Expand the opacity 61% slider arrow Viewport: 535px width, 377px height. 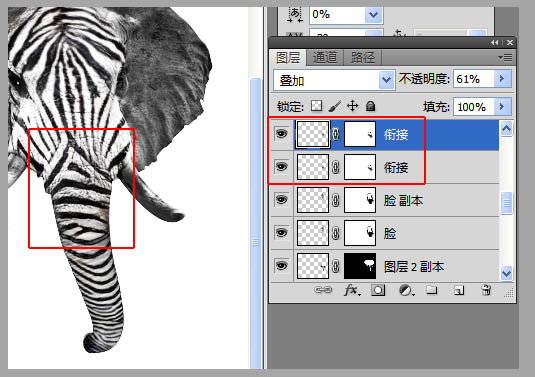(502, 79)
